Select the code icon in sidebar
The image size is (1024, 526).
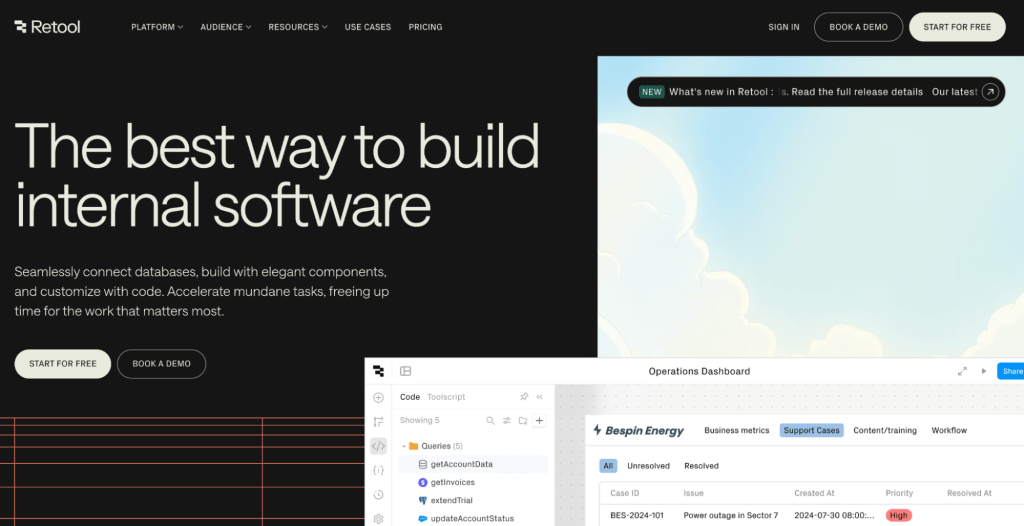378,446
